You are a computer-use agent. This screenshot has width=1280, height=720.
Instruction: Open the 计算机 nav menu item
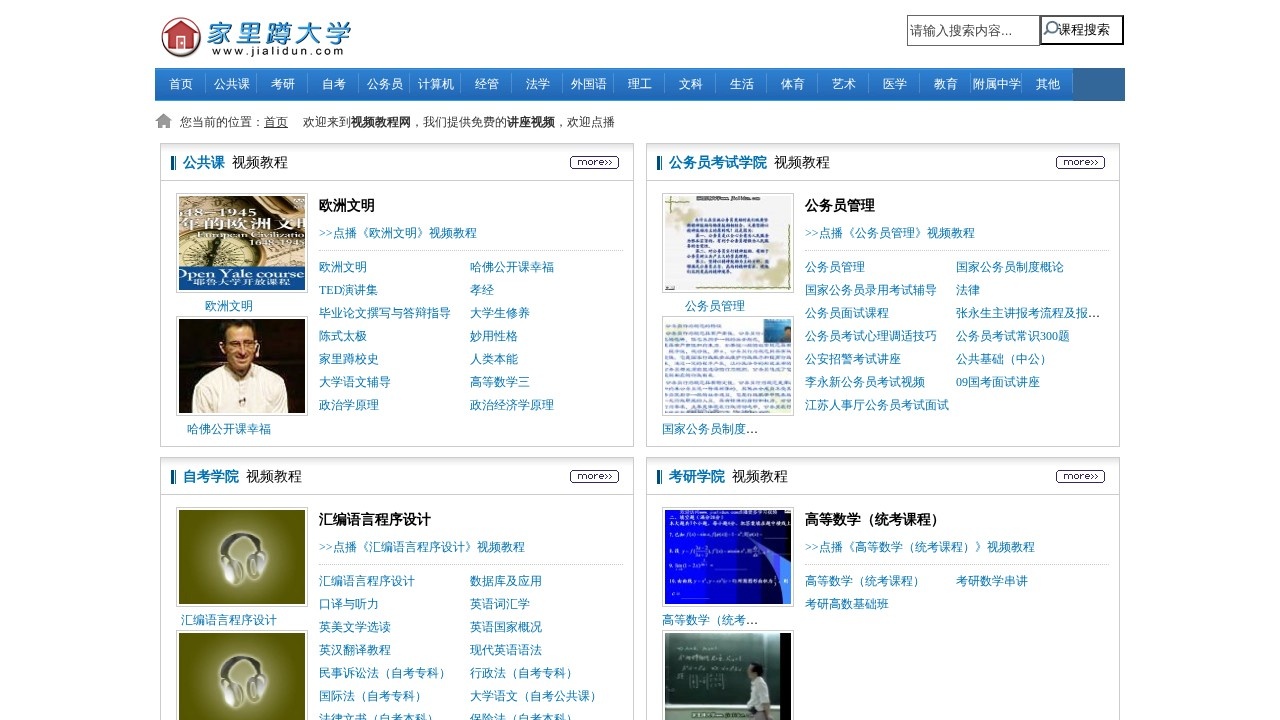click(436, 84)
